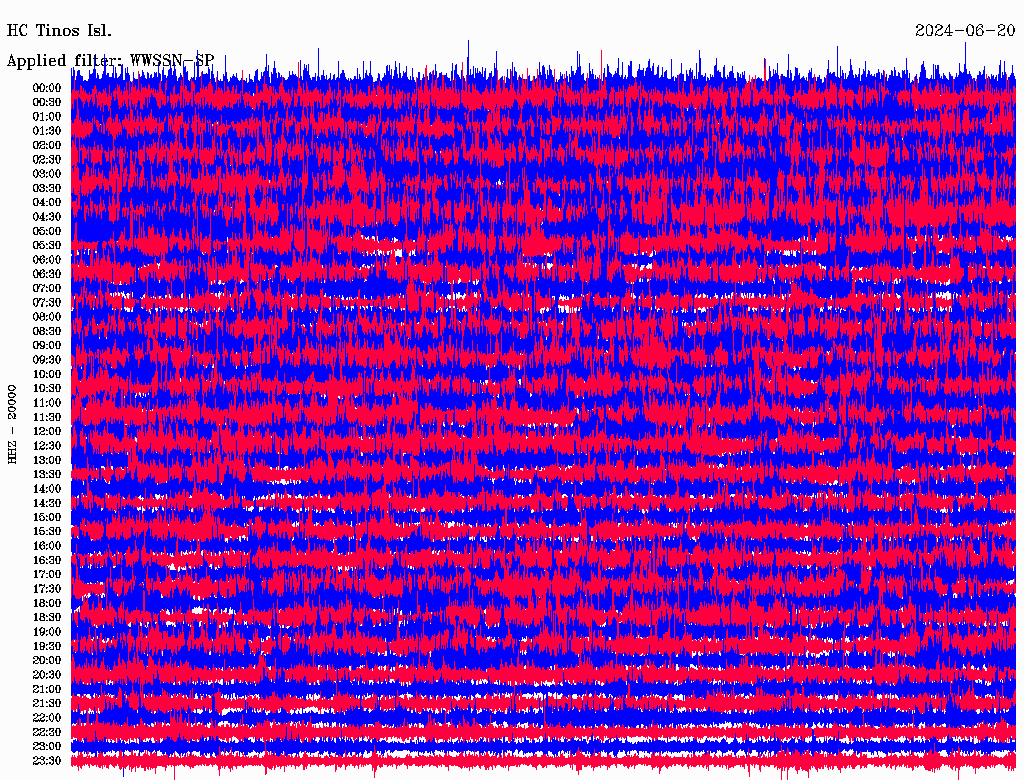
Task: Select the 23:30 time label
Action: [x=47, y=761]
